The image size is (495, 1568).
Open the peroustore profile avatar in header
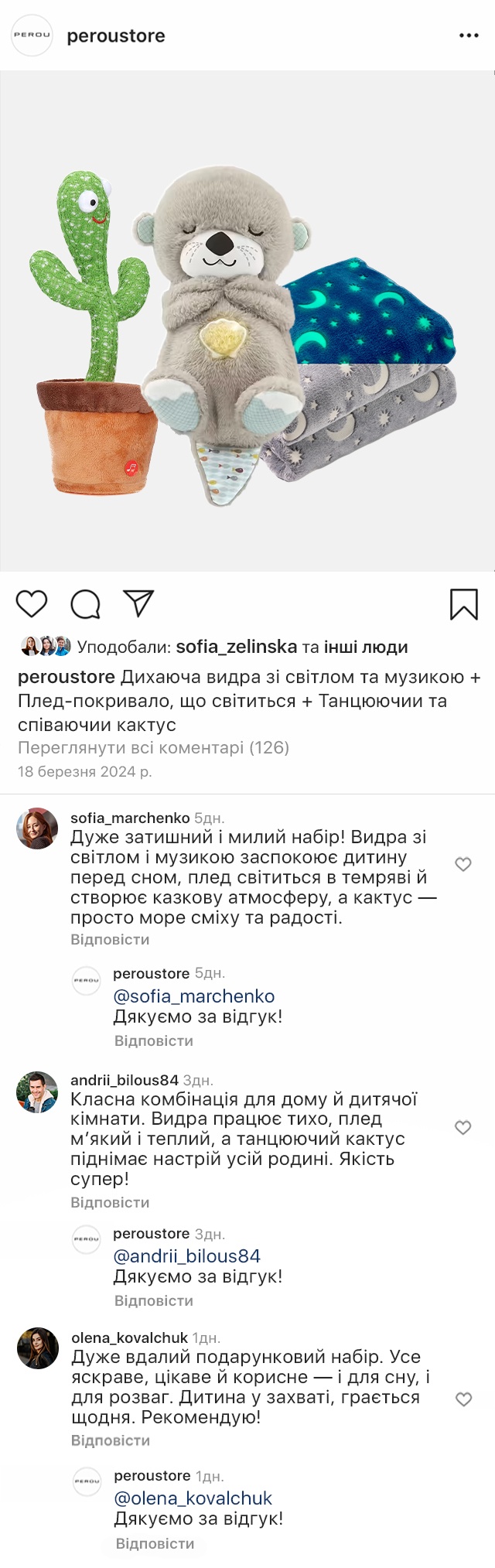point(32,36)
